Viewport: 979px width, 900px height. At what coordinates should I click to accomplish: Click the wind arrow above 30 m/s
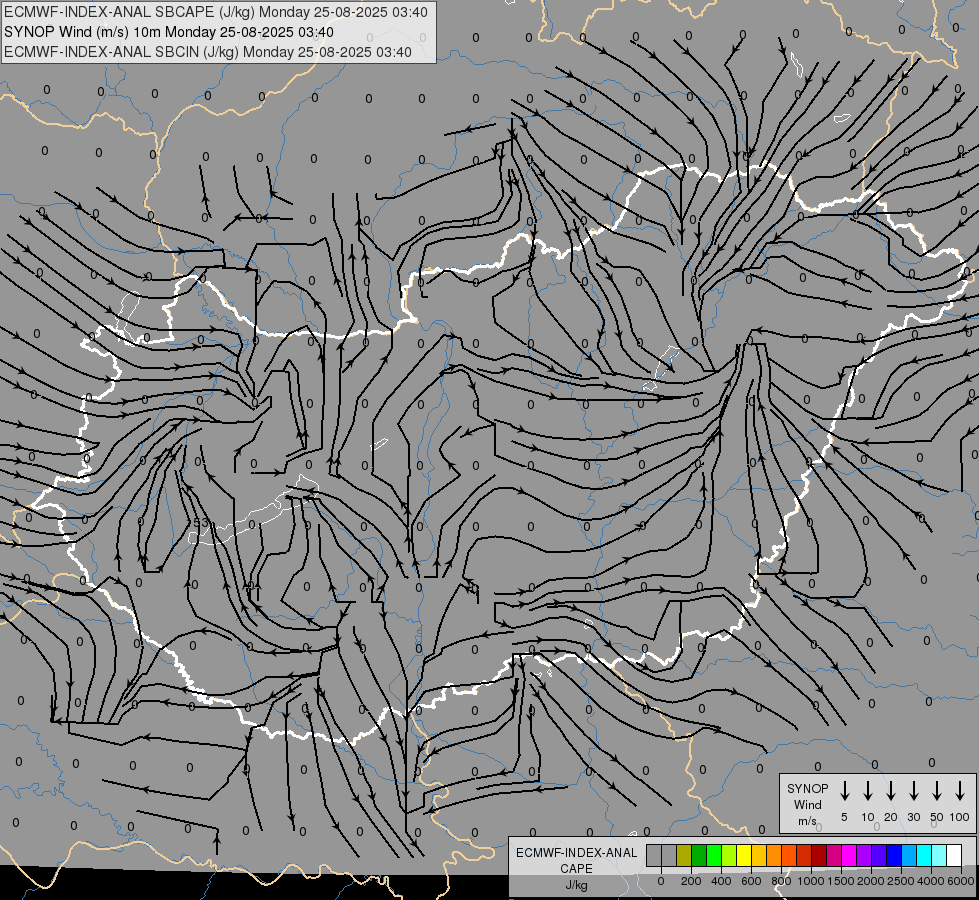pyautogui.click(x=914, y=790)
